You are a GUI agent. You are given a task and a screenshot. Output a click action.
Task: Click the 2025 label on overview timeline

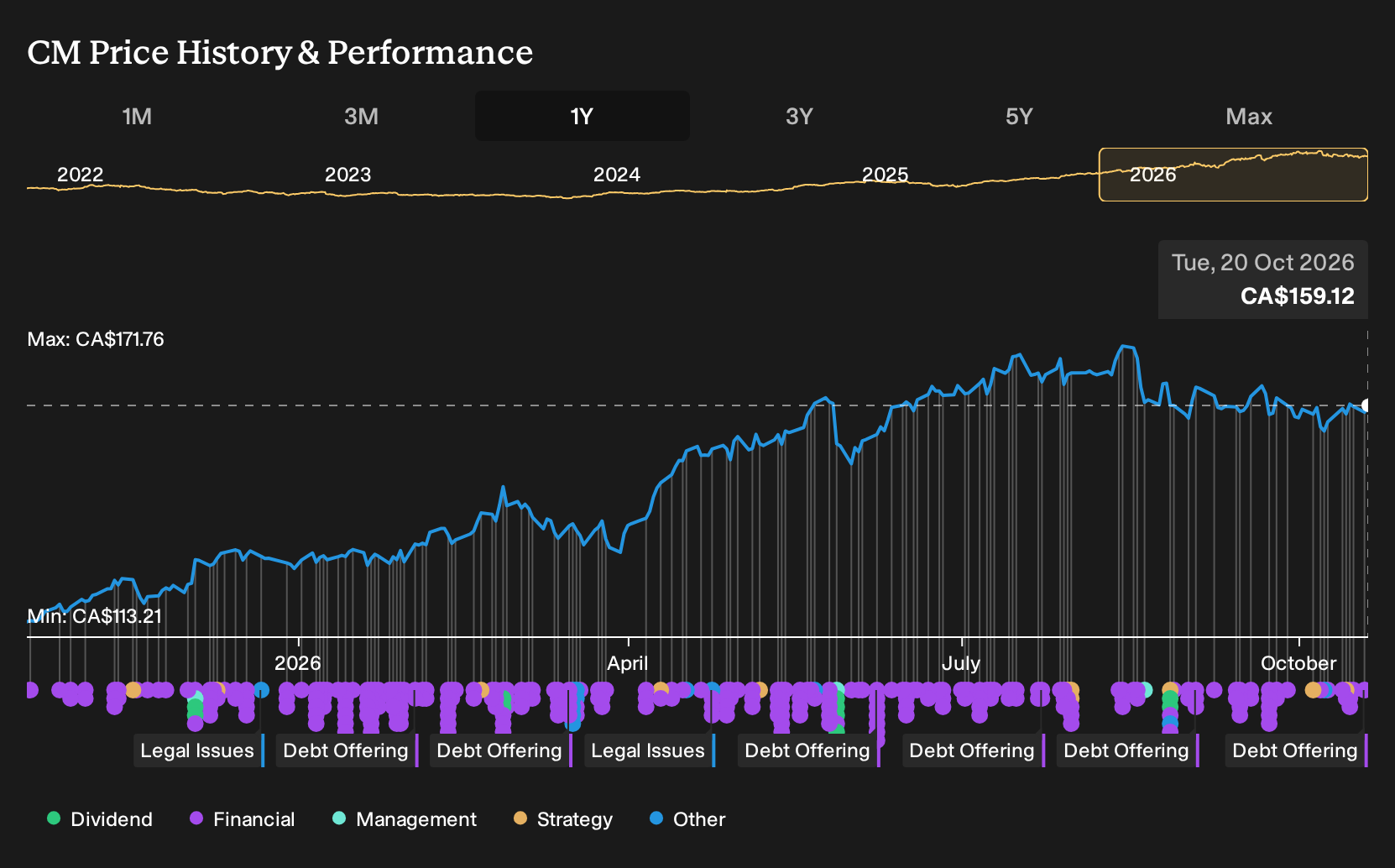pos(885,175)
